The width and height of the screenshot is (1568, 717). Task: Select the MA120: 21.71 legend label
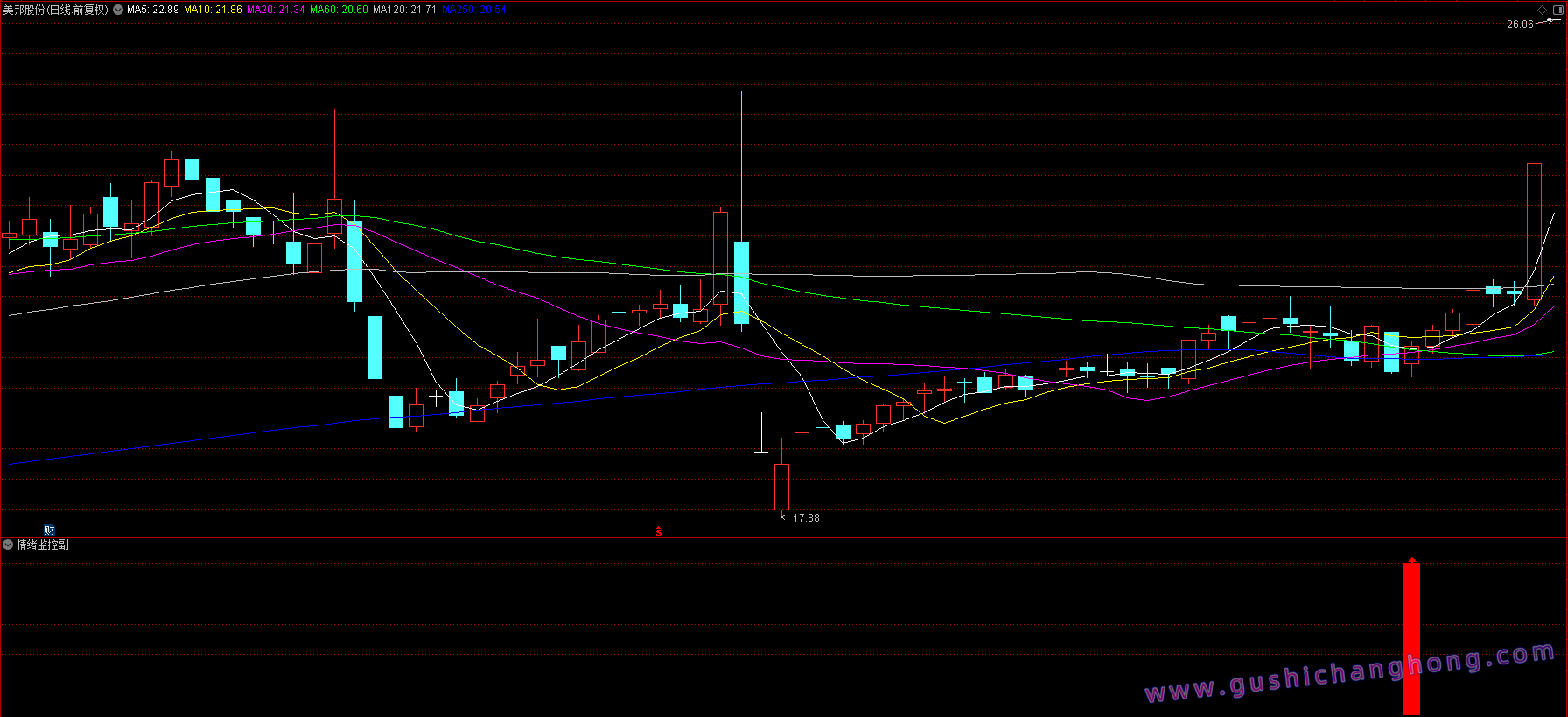tap(404, 10)
